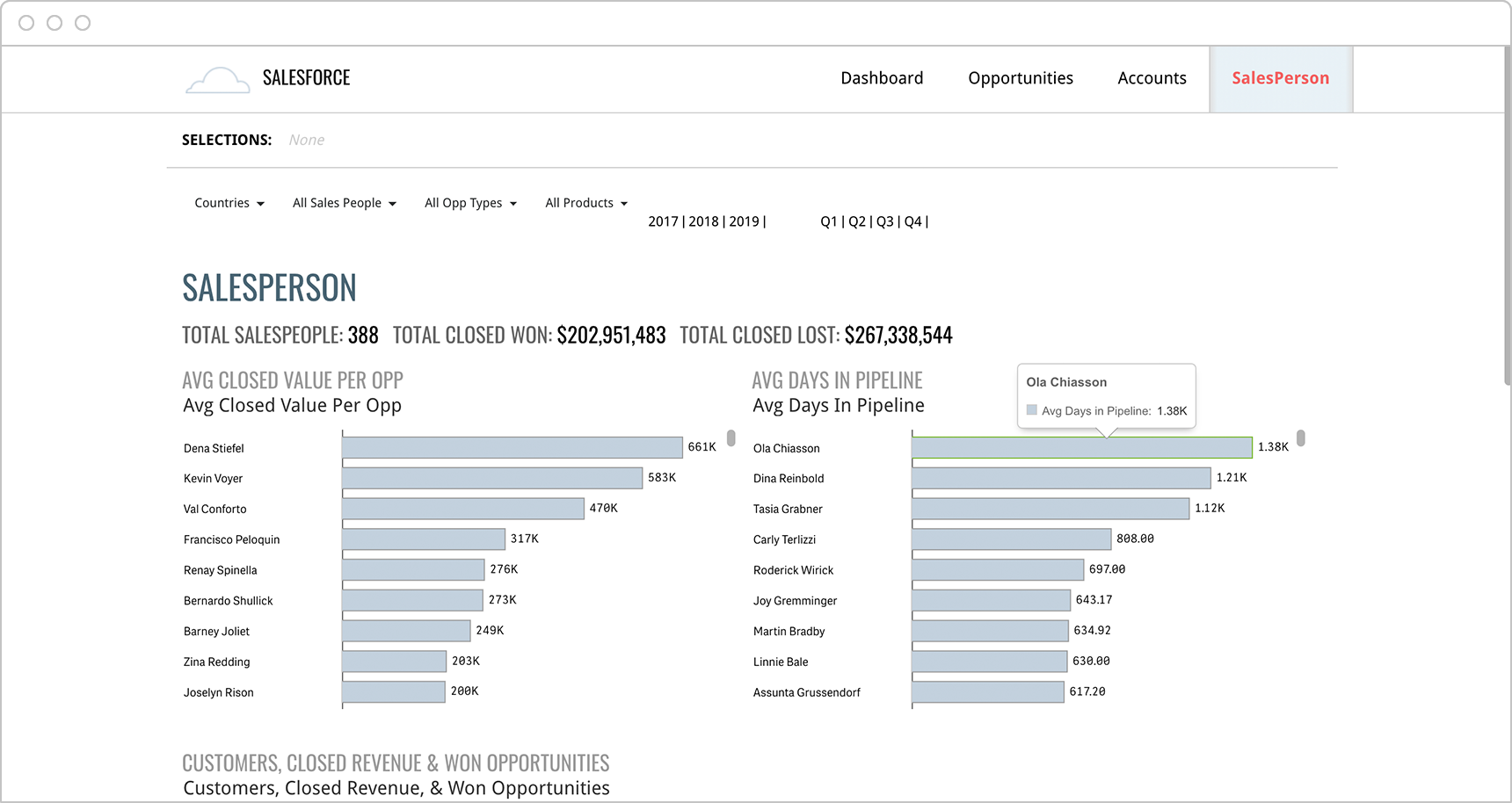Click the Avg Closed Value chart scrollbar handle

tap(731, 438)
